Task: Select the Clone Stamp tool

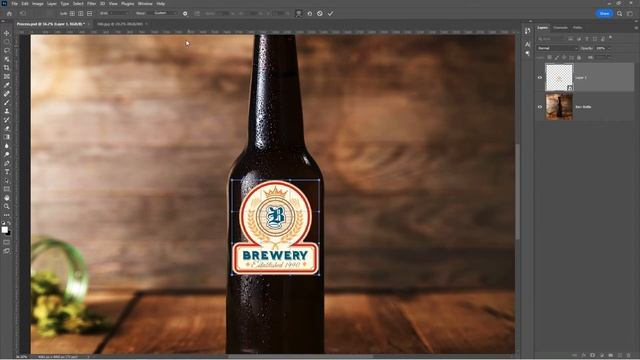Action: tap(7, 111)
